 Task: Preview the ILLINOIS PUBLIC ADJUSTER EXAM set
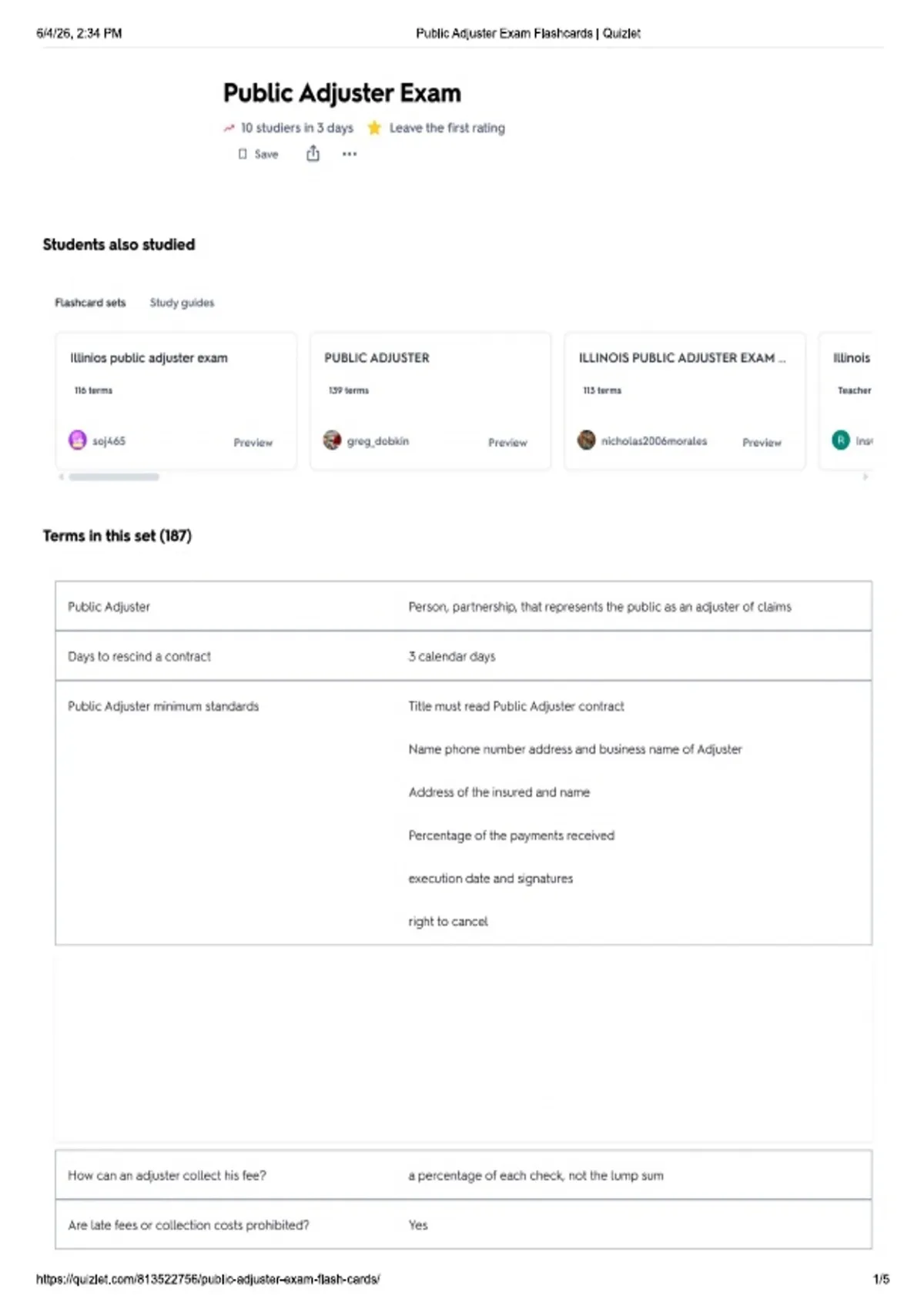tap(762, 443)
